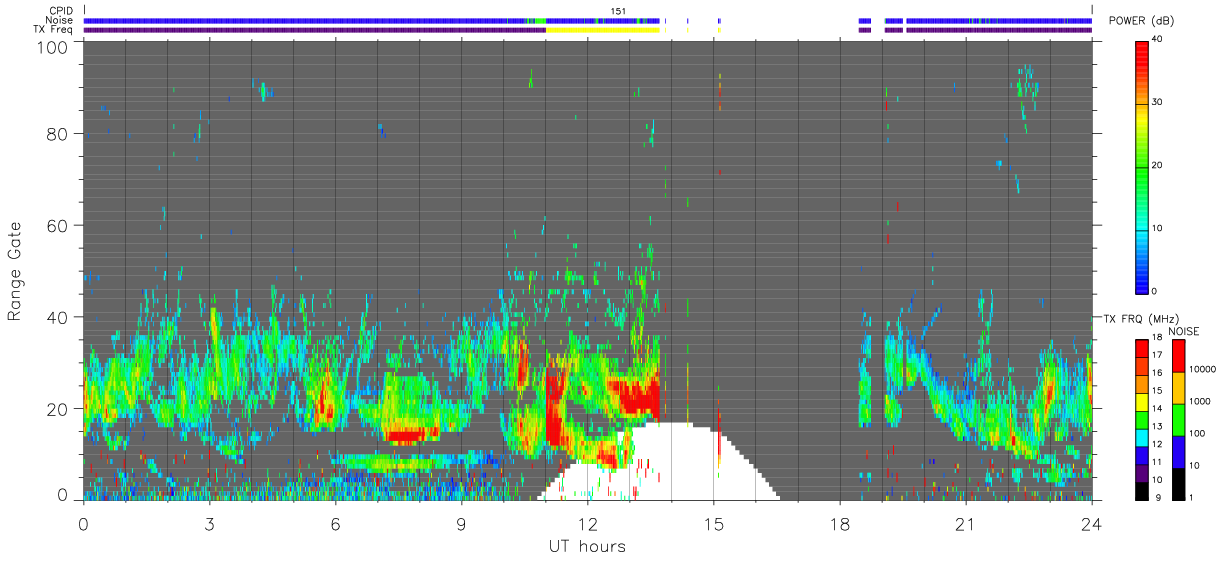Image resolution: width=1228 pixels, height=567 pixels.
Task: Click the CPID value '151'
Action: point(618,11)
